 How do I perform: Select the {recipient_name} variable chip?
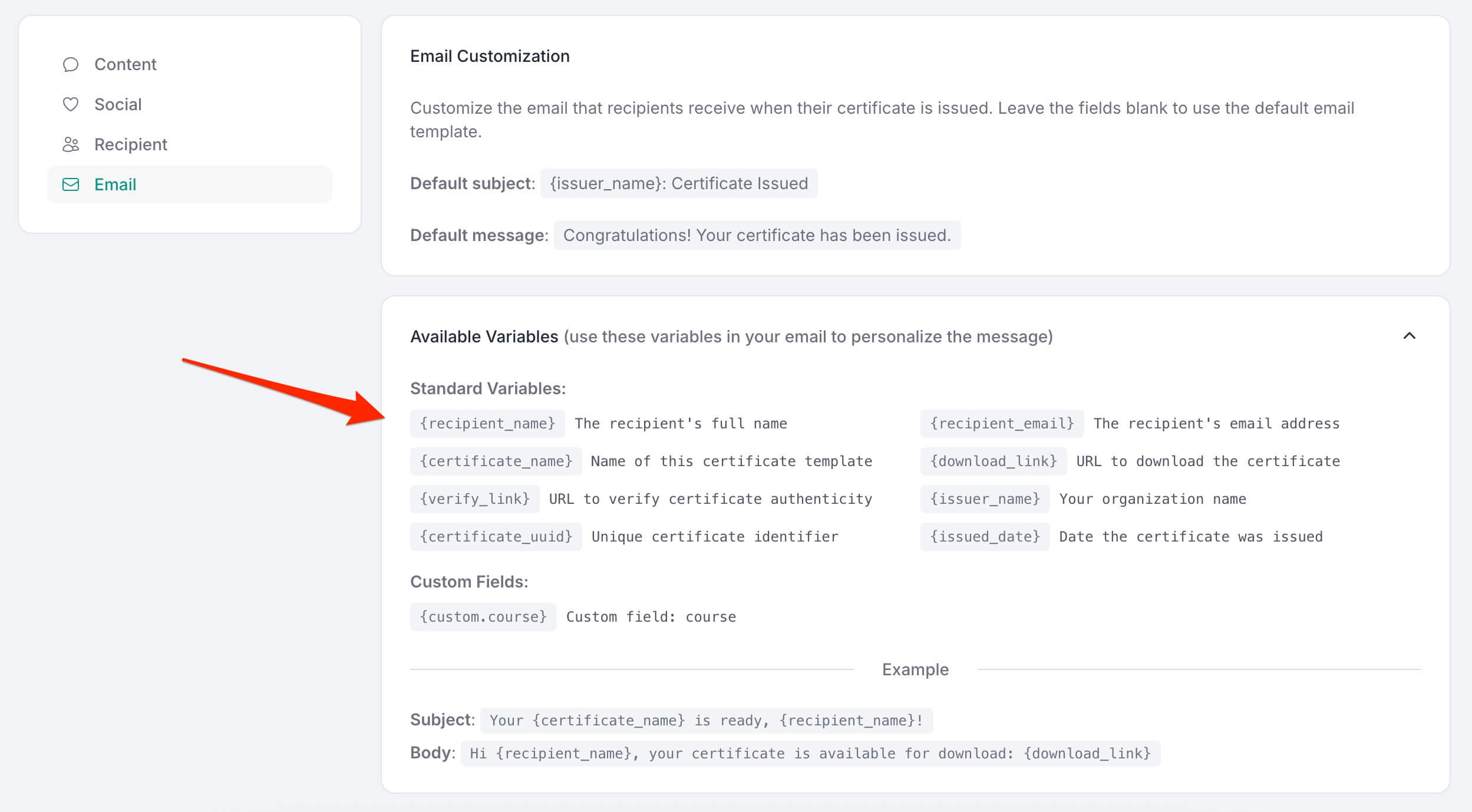click(x=487, y=423)
